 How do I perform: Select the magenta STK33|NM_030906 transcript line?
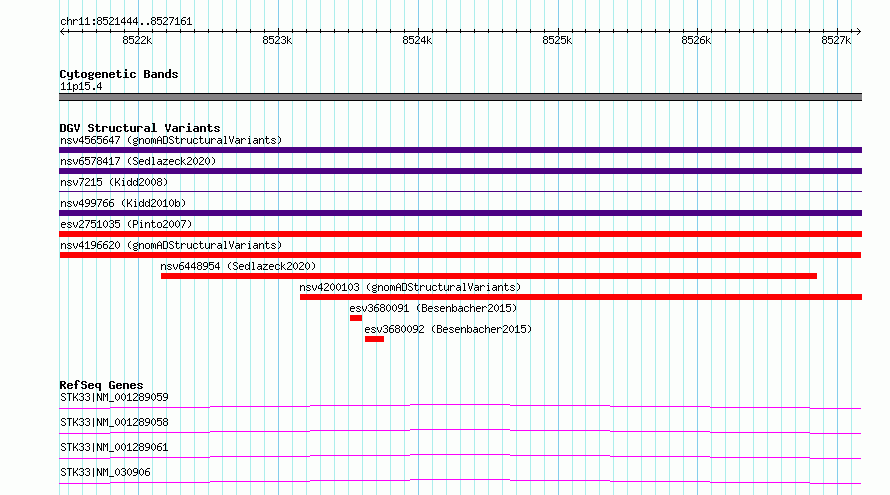point(460,481)
